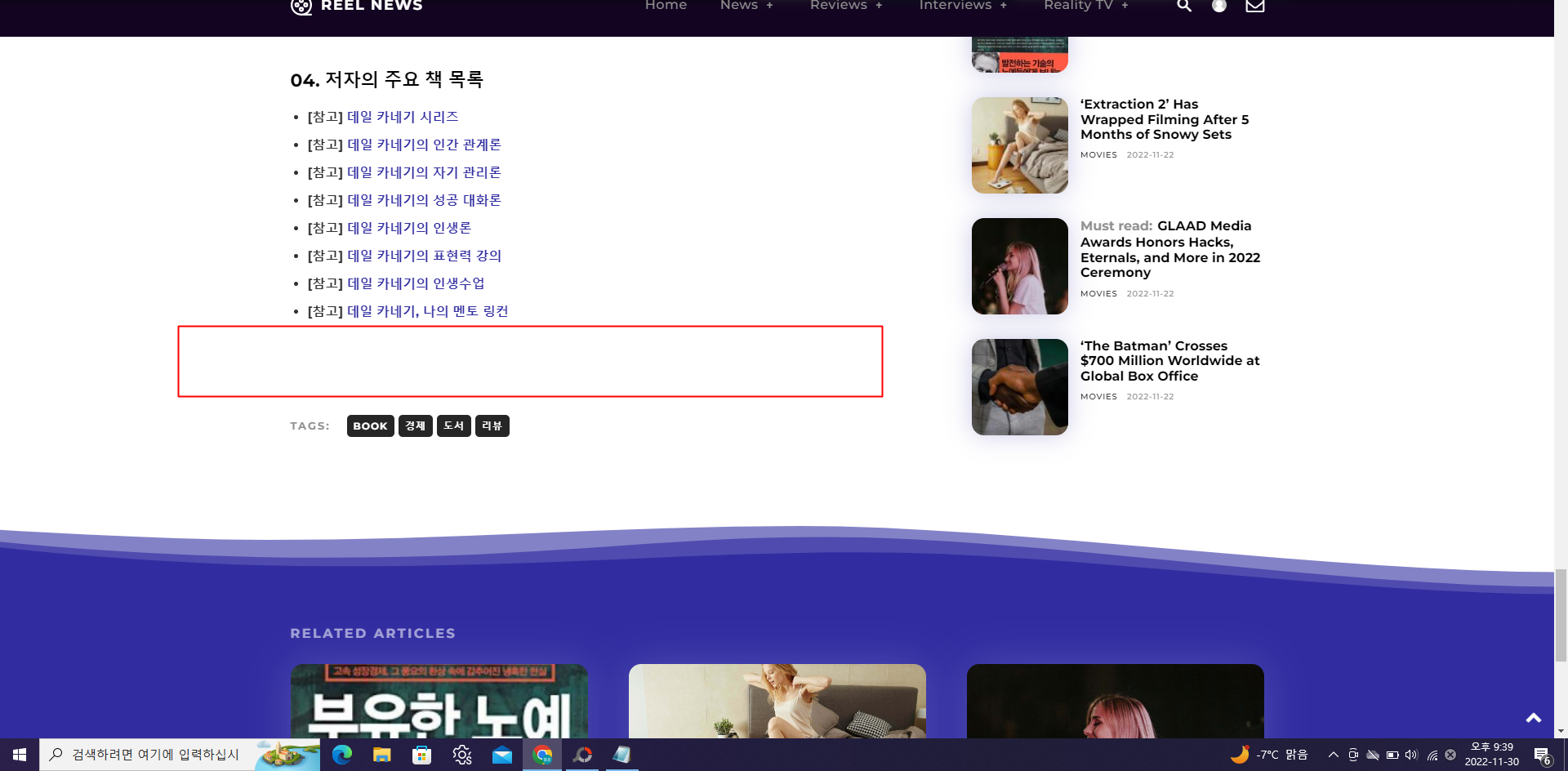Open the 데일 카네기 시리즈 link

click(403, 117)
